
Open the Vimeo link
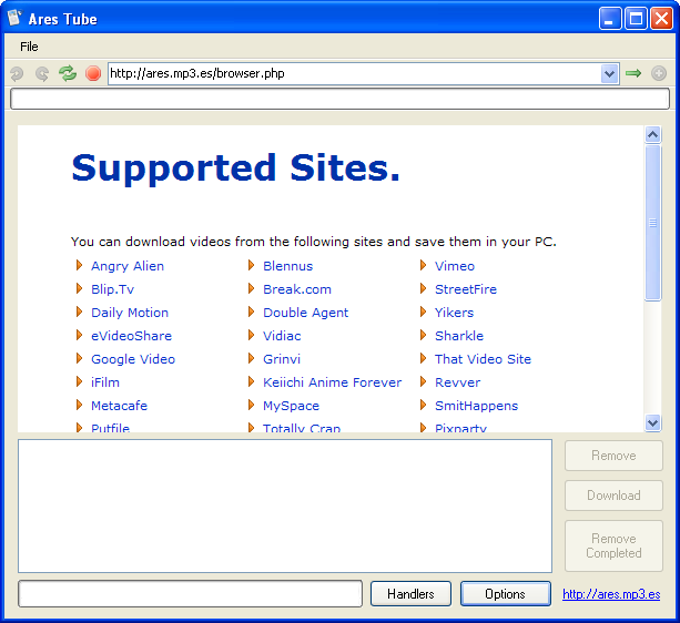pos(454,266)
